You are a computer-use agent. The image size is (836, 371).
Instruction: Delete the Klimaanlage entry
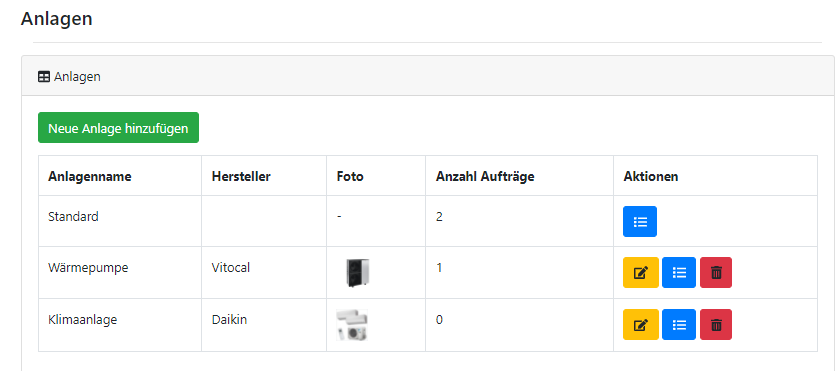[x=716, y=324]
